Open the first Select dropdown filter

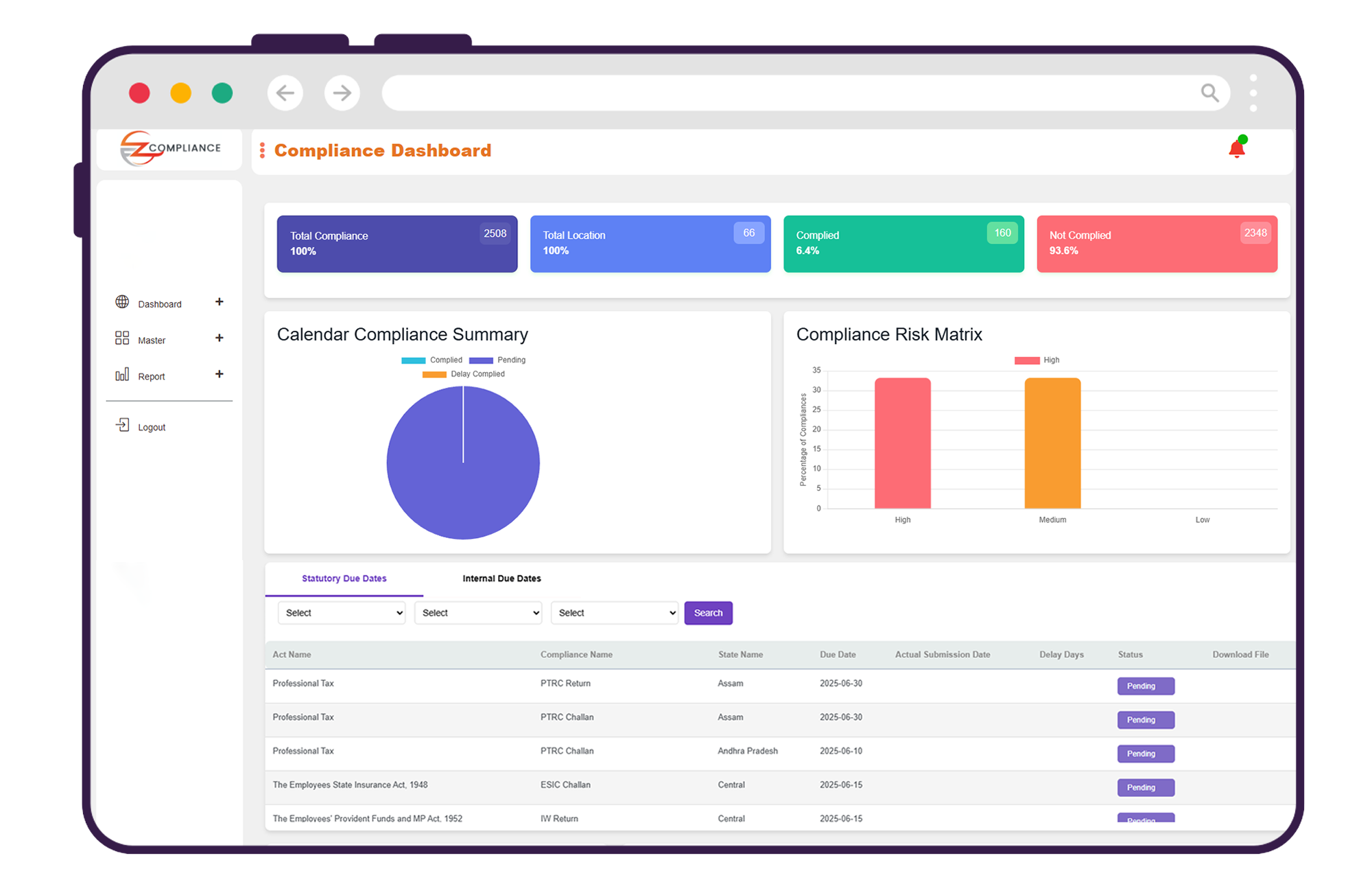pyautogui.click(x=342, y=613)
